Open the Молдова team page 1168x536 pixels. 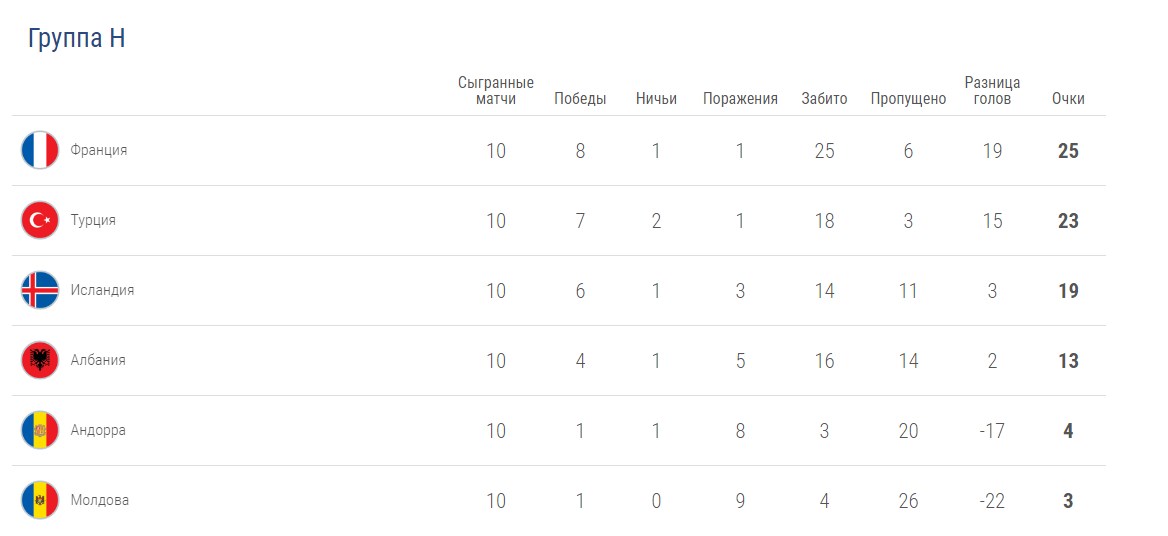(x=100, y=500)
